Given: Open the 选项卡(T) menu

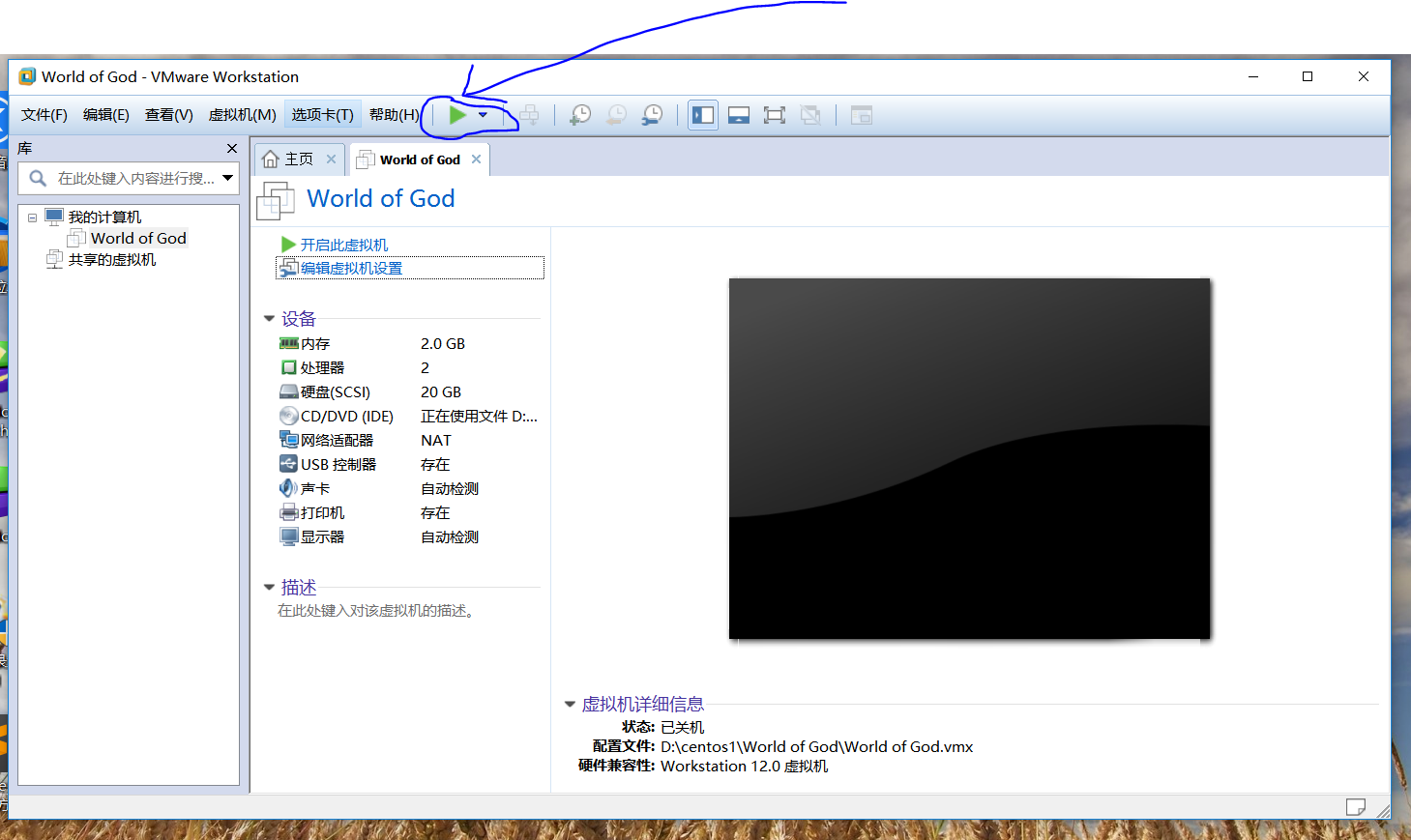Looking at the screenshot, I should (323, 115).
